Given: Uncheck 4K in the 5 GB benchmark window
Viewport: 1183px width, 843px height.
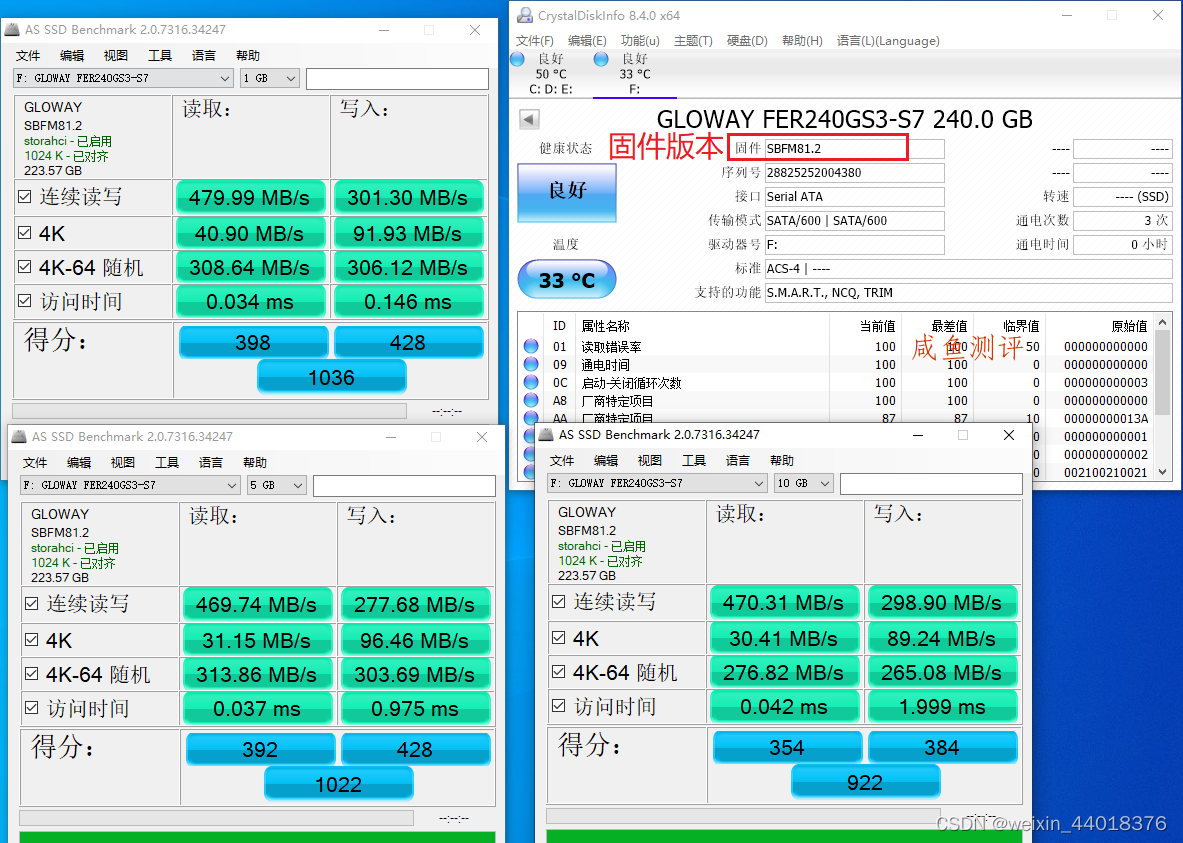Looking at the screenshot, I should 32,639.
